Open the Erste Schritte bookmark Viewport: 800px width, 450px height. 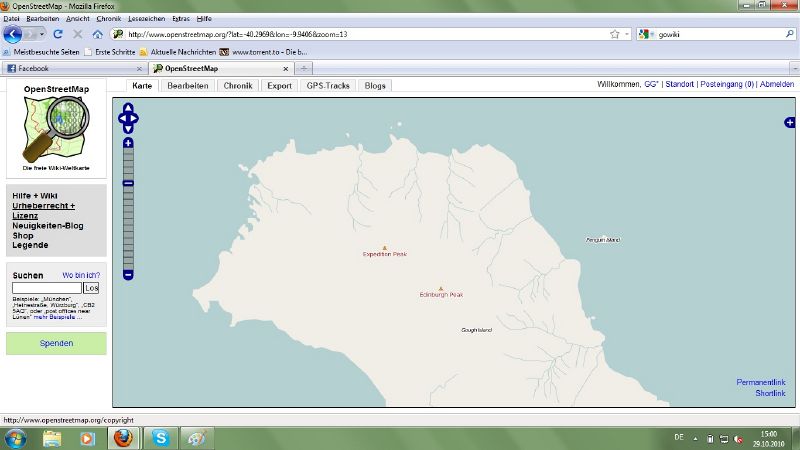point(110,52)
